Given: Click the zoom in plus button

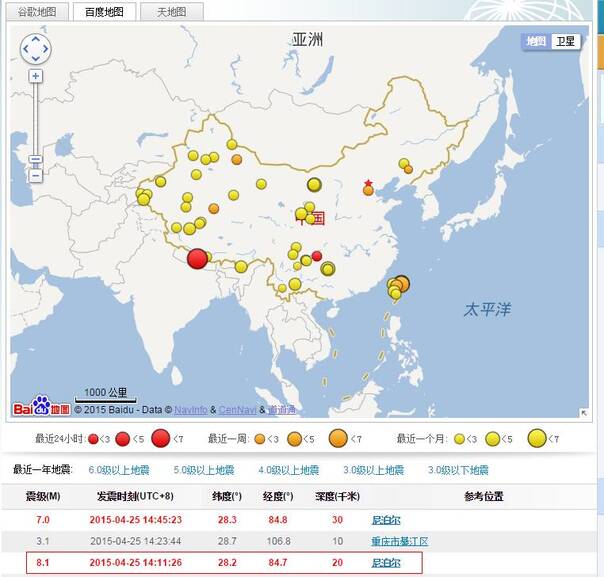Looking at the screenshot, I should click(36, 76).
